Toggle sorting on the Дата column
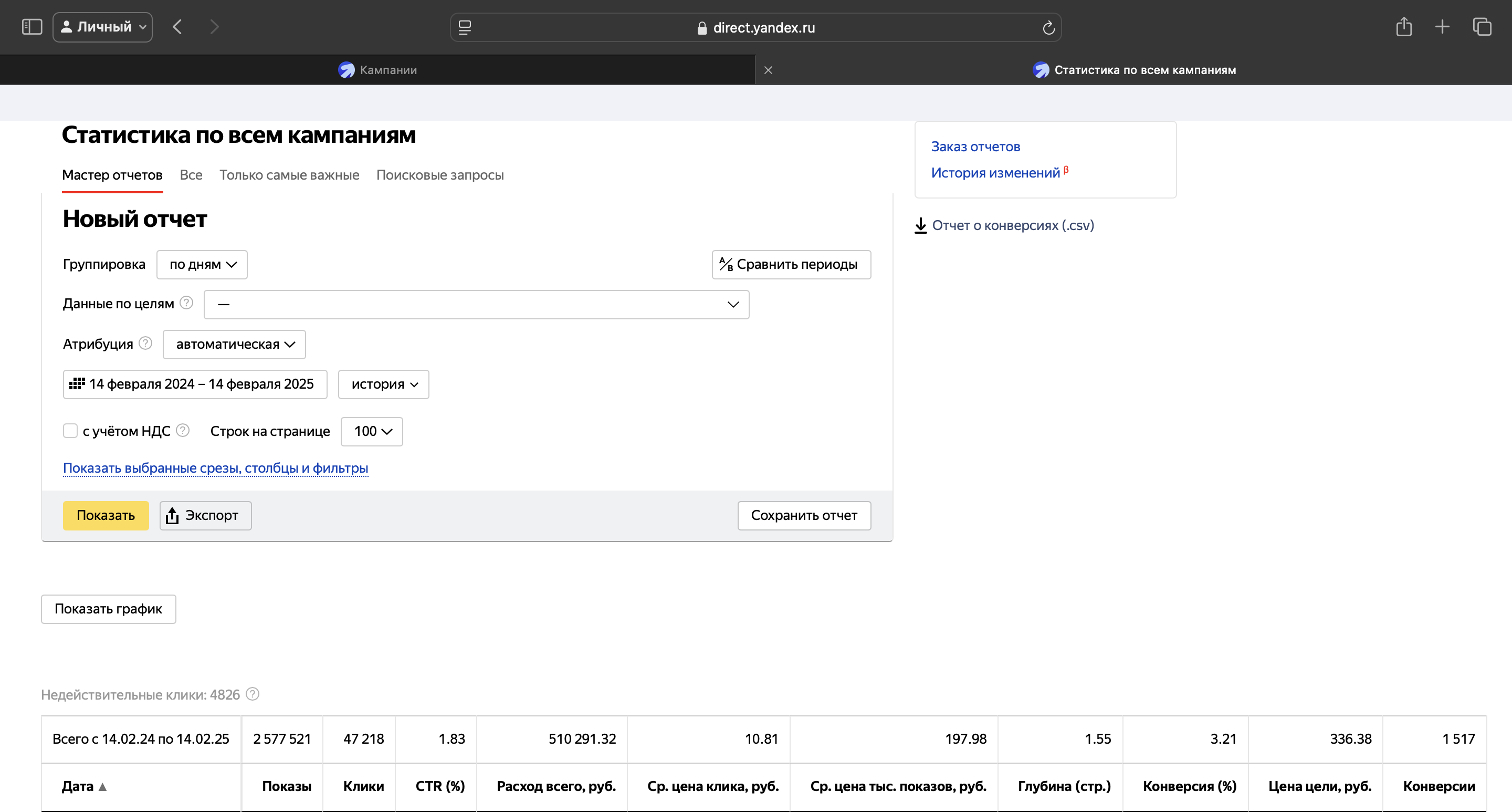Viewport: 1512px width, 812px height. (x=83, y=786)
